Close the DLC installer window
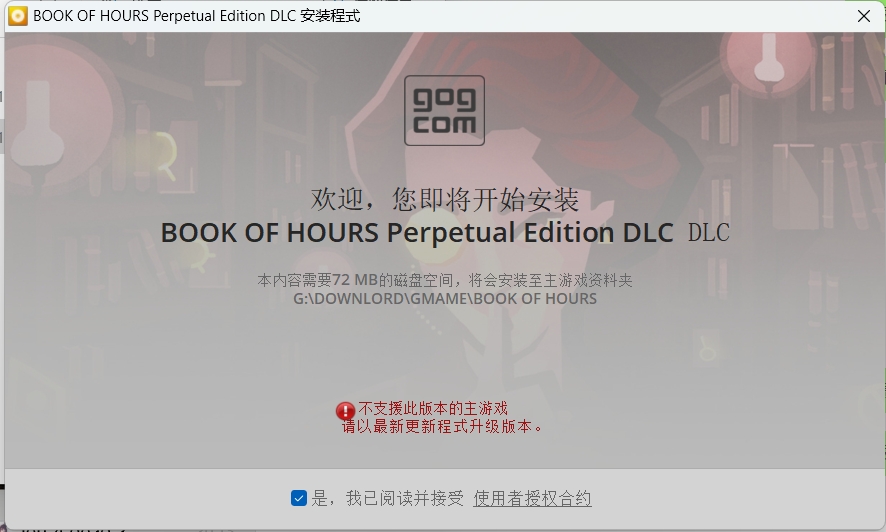This screenshot has height=532, width=886. pyautogui.click(x=863, y=16)
